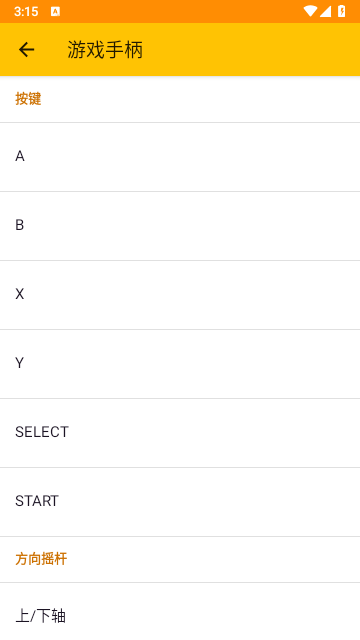Open the A button mapping
Viewport: 360px width, 640px height.
click(x=180, y=157)
